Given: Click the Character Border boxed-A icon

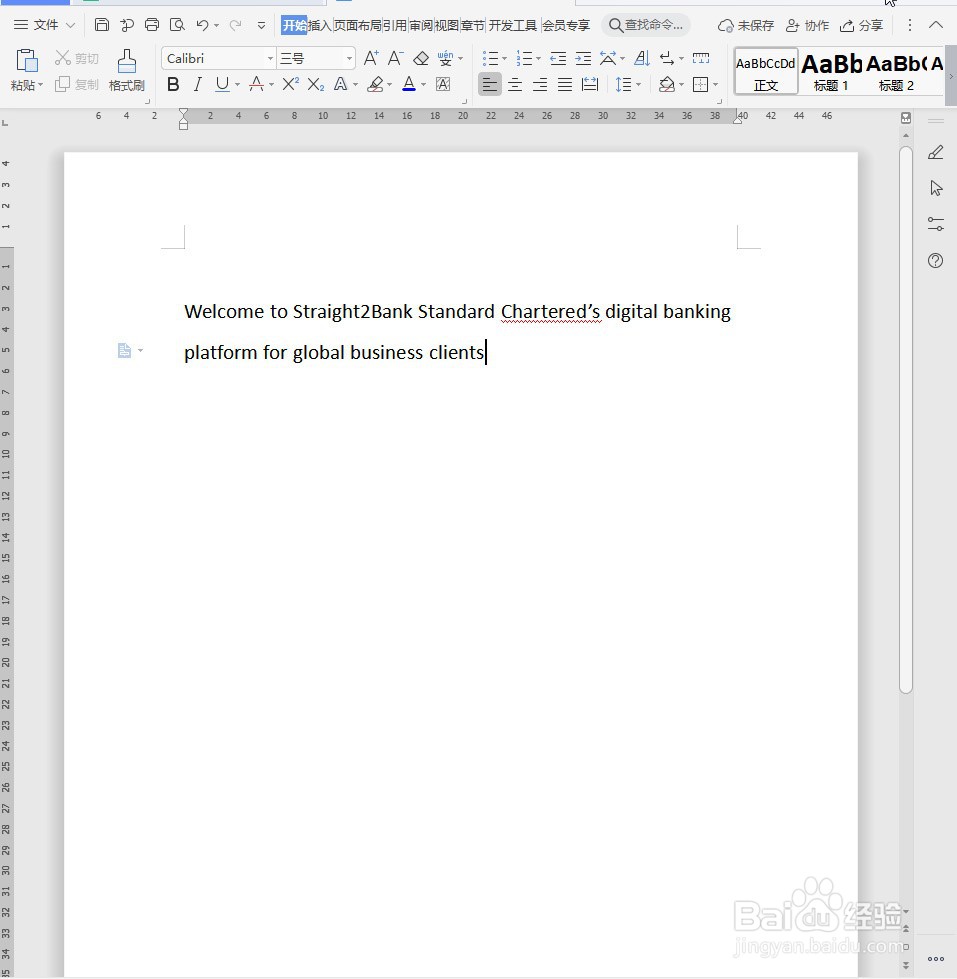Looking at the screenshot, I should [x=443, y=84].
